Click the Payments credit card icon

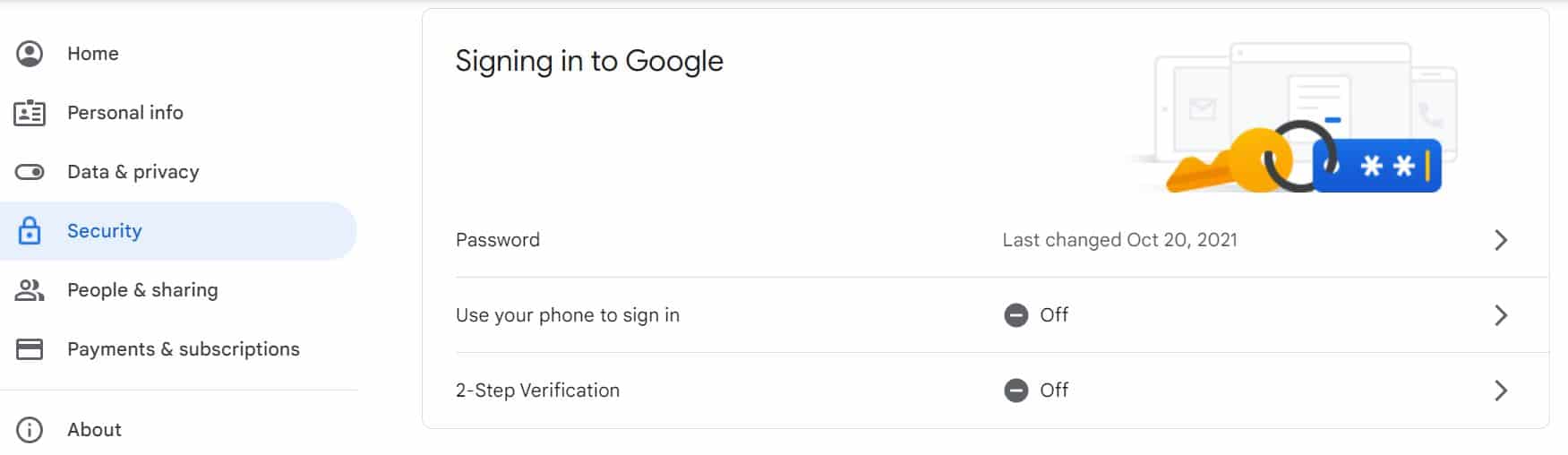click(30, 349)
